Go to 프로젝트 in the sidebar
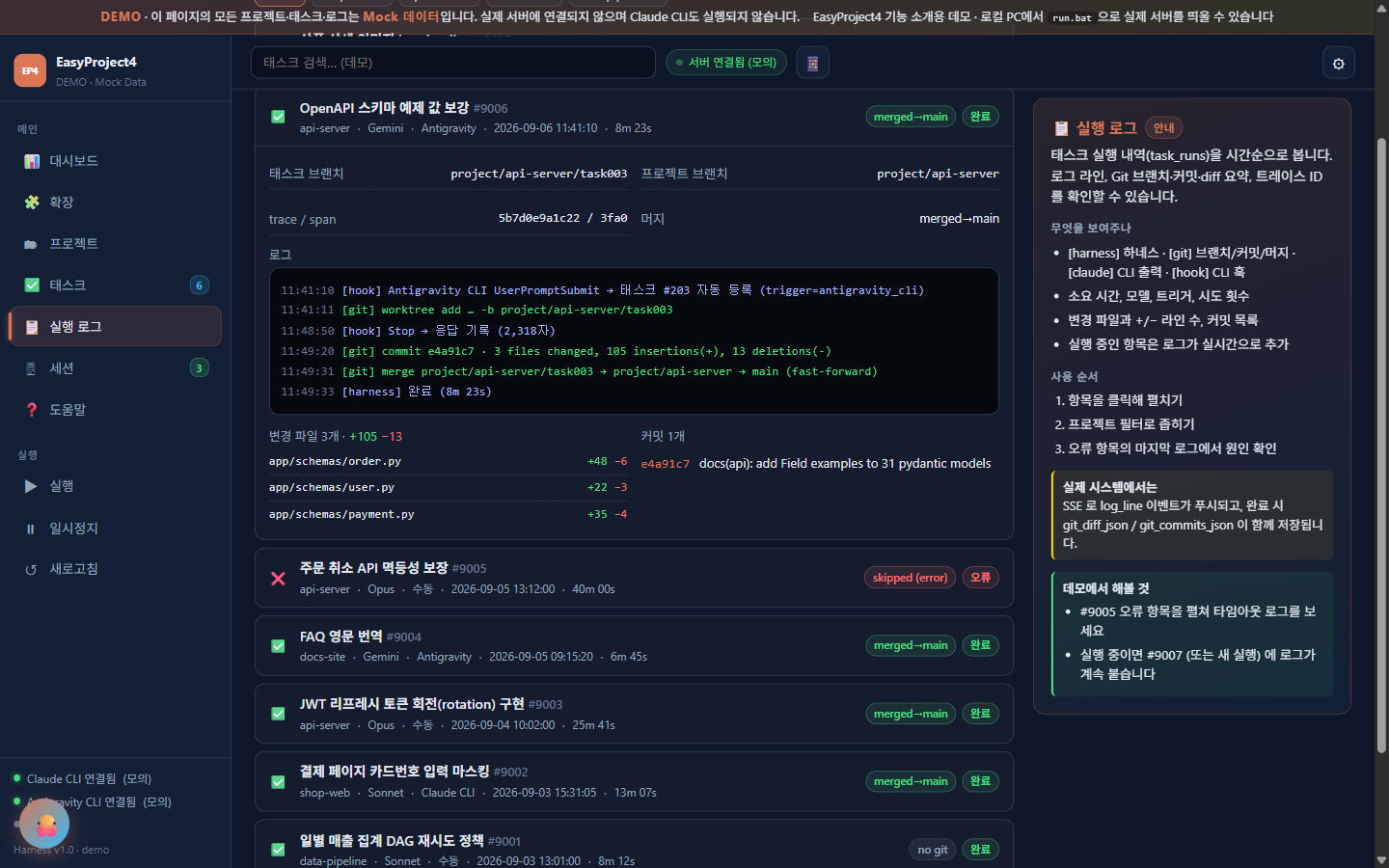Viewport: 1389px width, 868px height. (116, 244)
